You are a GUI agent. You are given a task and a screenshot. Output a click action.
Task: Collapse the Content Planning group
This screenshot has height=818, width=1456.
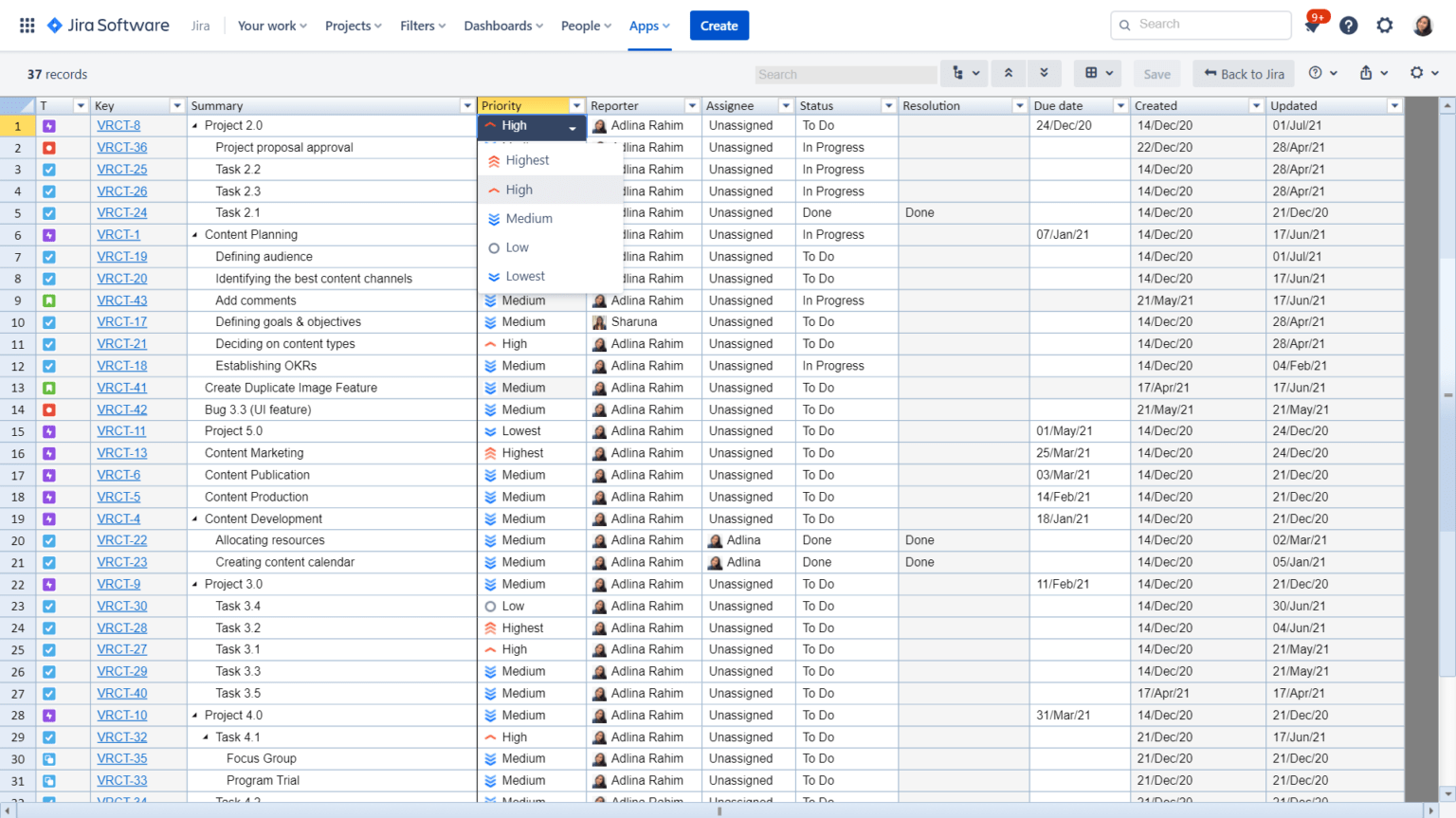pyautogui.click(x=196, y=234)
